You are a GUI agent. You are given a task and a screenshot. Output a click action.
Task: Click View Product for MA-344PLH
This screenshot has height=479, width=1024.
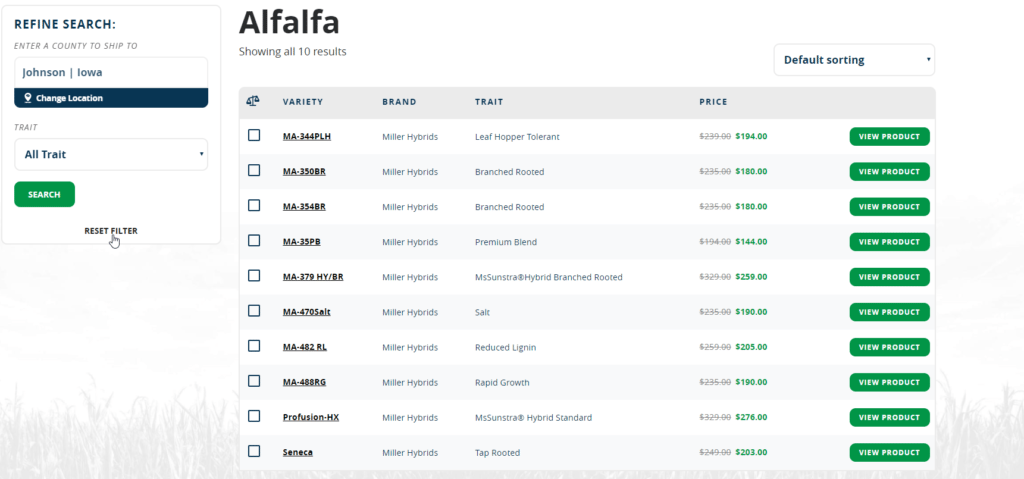(x=889, y=137)
